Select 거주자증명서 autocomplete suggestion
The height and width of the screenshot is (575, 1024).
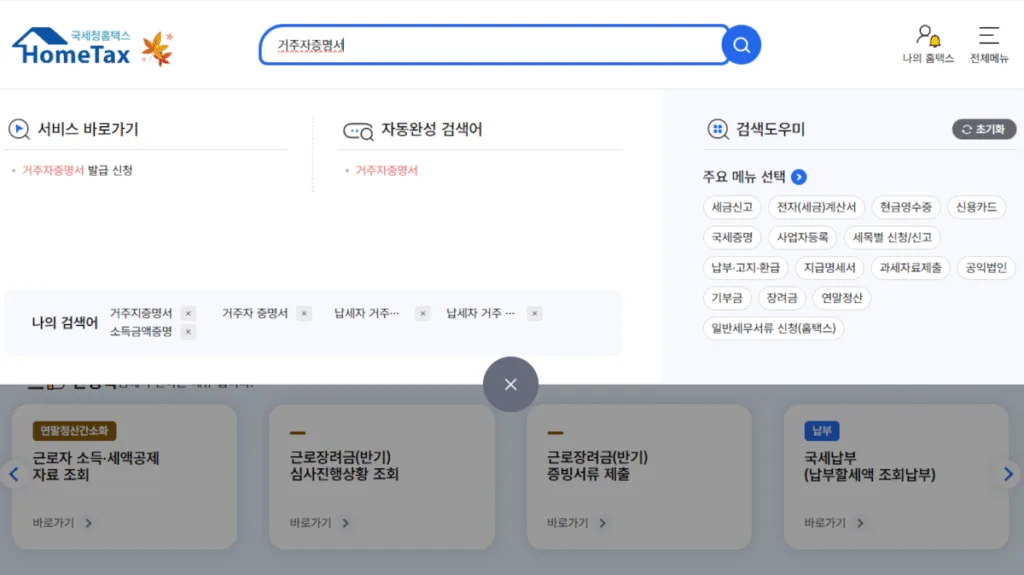click(386, 171)
